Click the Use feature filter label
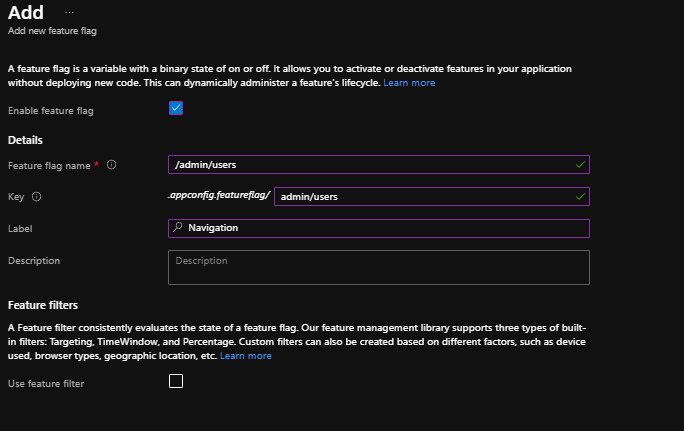 [46, 384]
